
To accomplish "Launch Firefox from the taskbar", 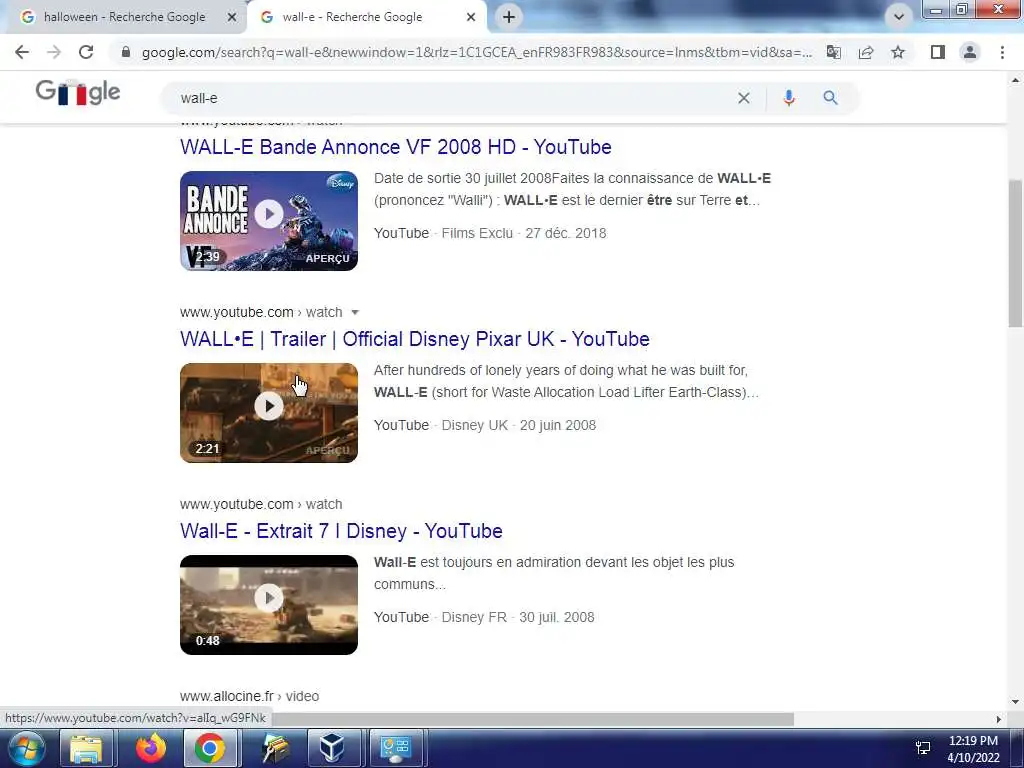I will (x=151, y=748).
